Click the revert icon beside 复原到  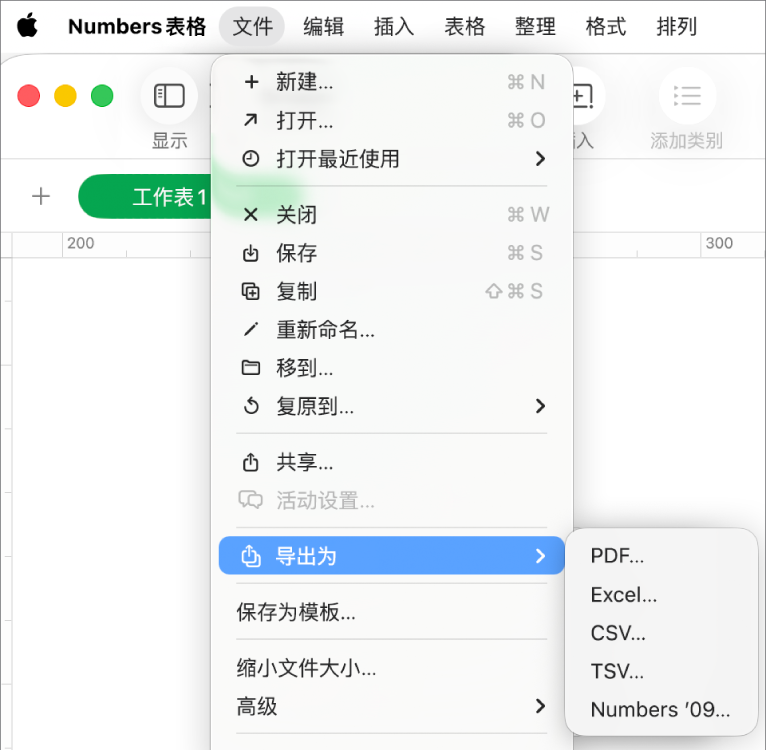point(251,406)
